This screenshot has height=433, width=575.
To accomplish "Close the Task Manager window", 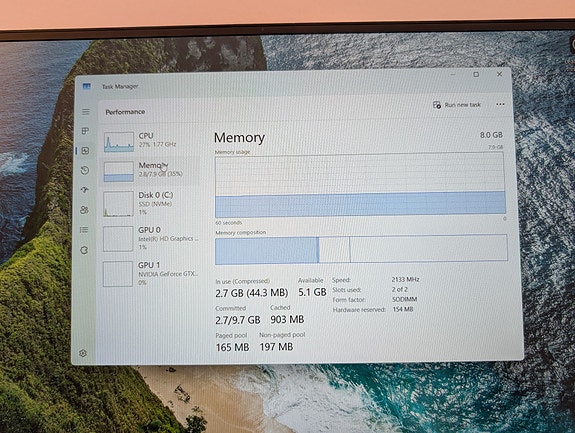I will pyautogui.click(x=499, y=74).
